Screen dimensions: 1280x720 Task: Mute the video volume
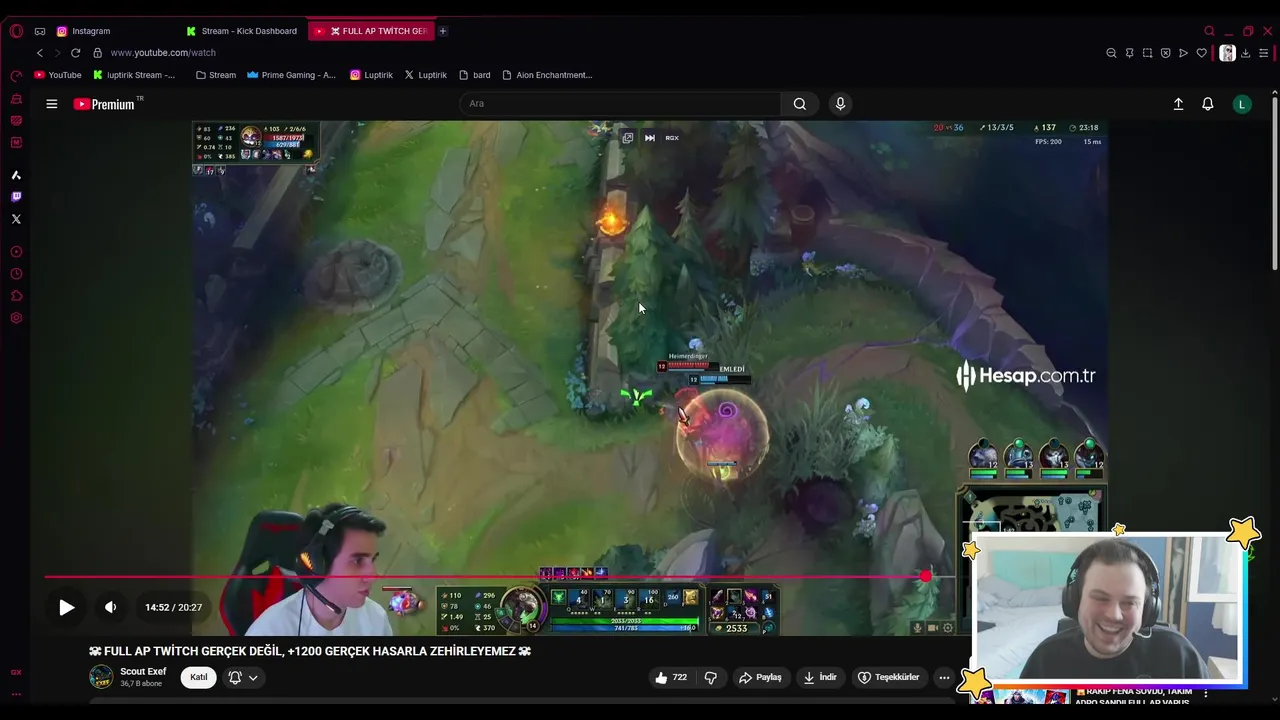111,607
